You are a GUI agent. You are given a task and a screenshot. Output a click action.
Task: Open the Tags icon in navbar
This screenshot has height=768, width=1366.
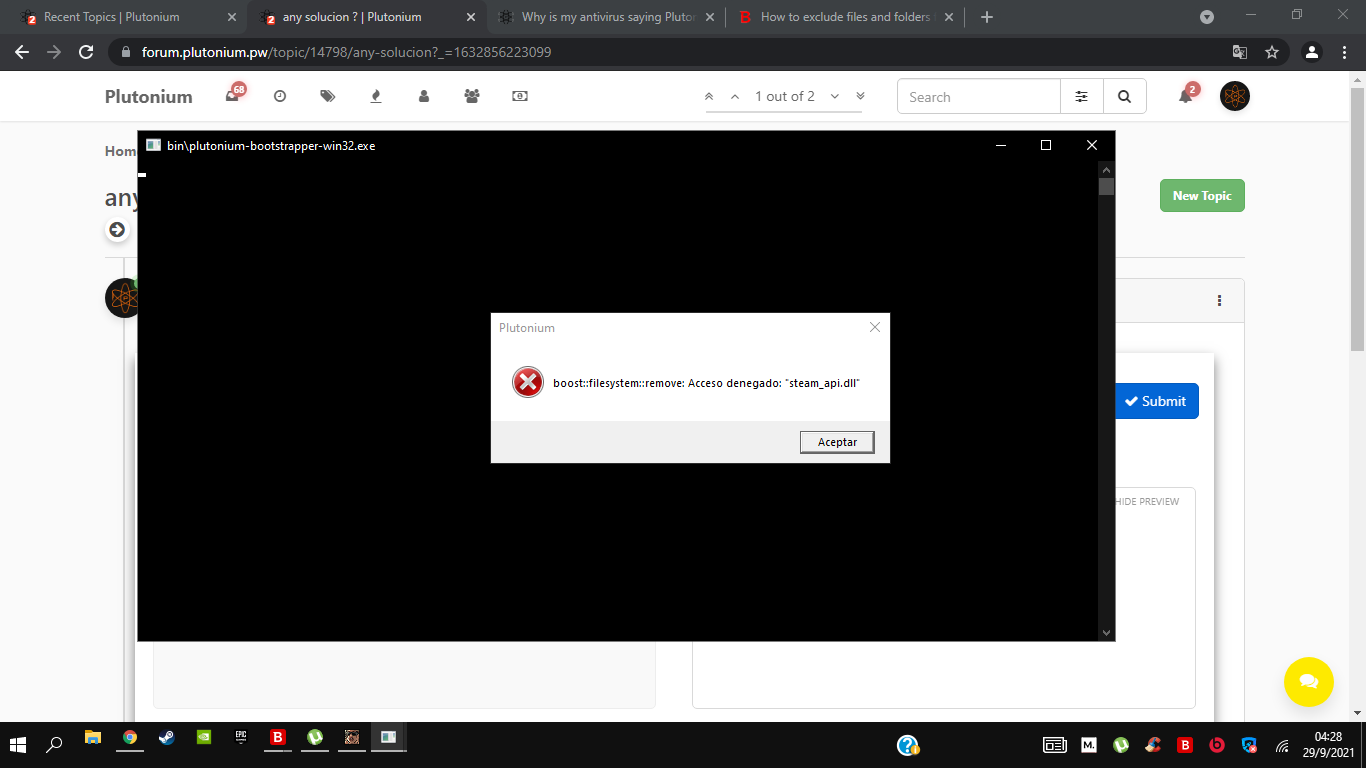coord(328,97)
